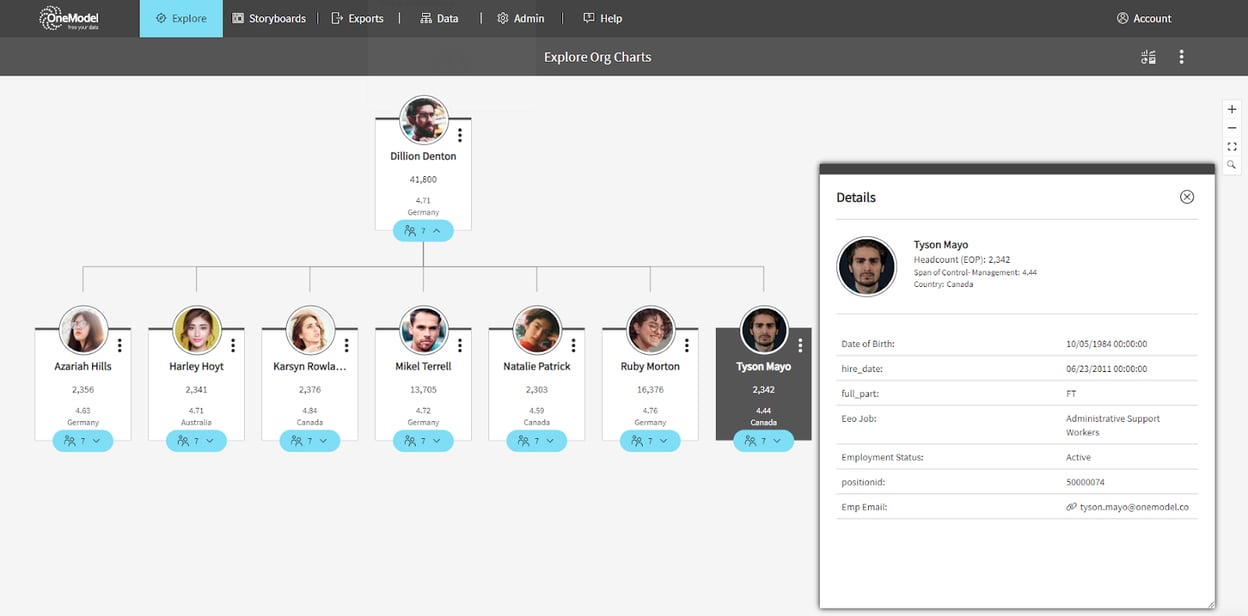Switch to the Account section

pos(1143,17)
